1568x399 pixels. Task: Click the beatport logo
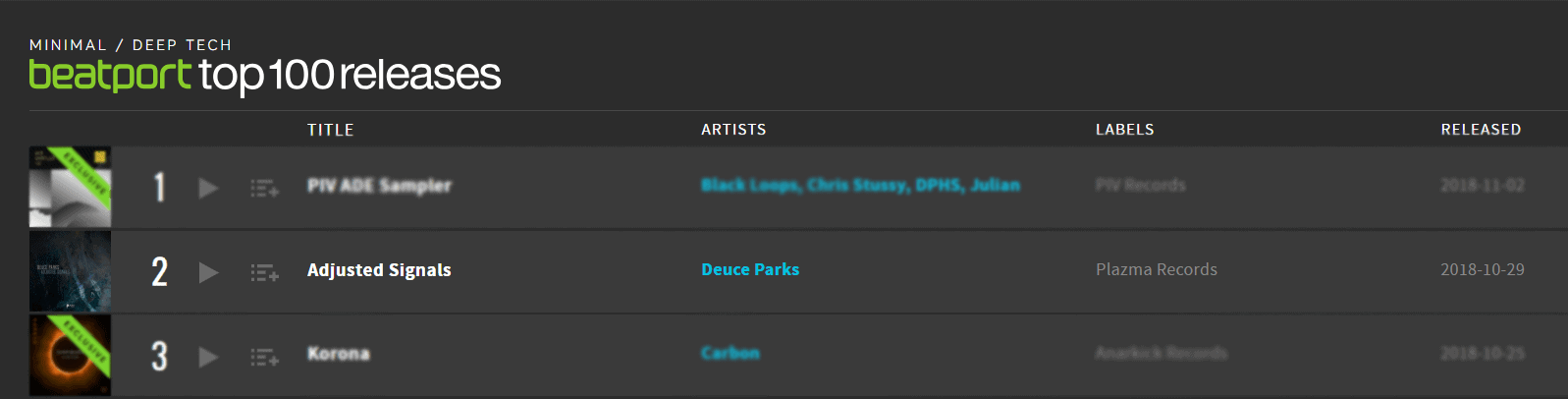point(110,75)
